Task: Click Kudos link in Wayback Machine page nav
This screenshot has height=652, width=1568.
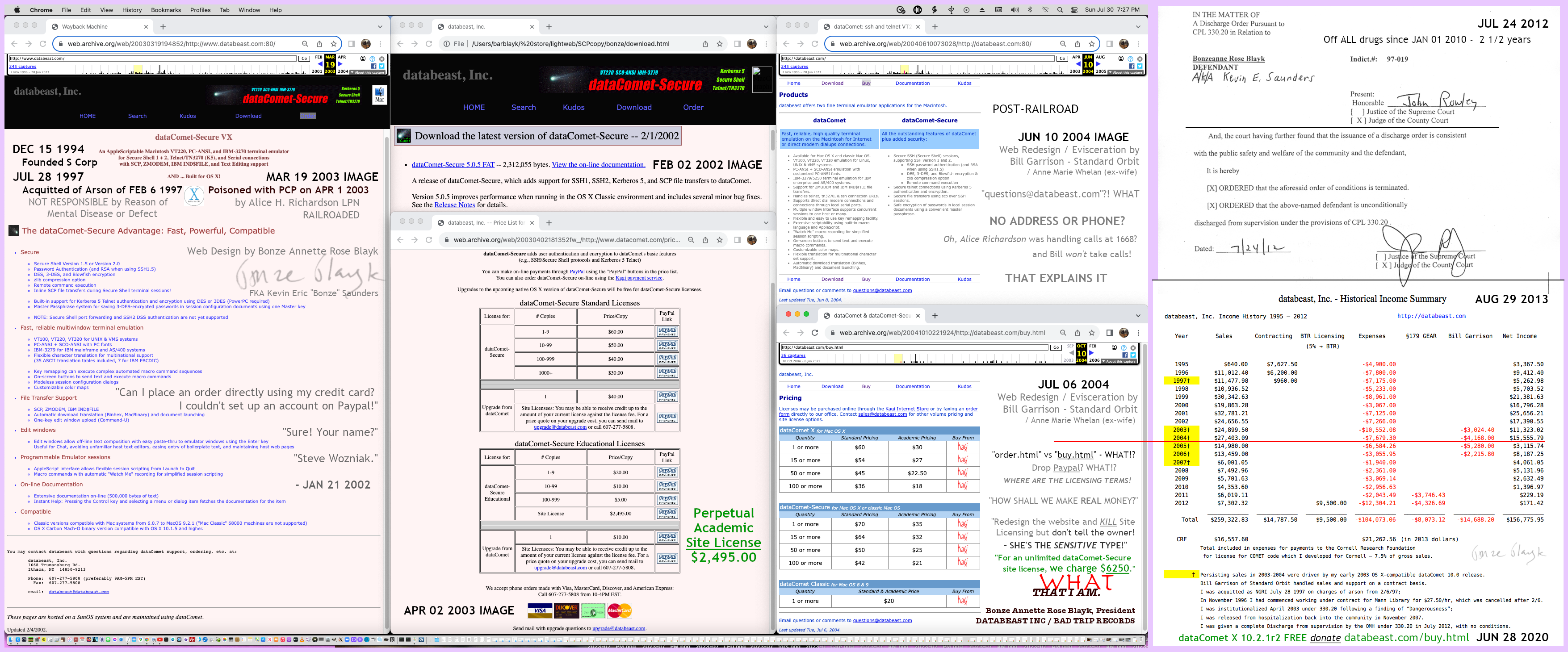Action: click(x=188, y=116)
